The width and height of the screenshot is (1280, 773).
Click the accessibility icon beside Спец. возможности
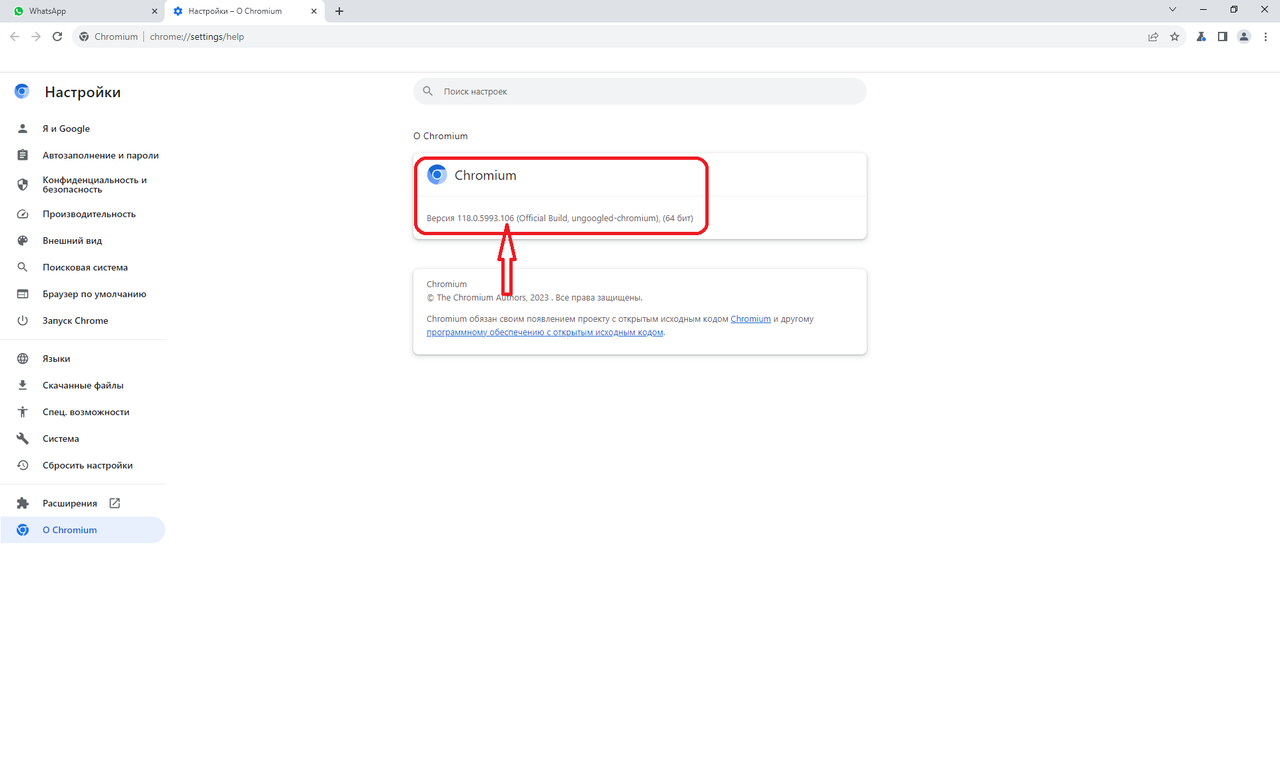[22, 412]
